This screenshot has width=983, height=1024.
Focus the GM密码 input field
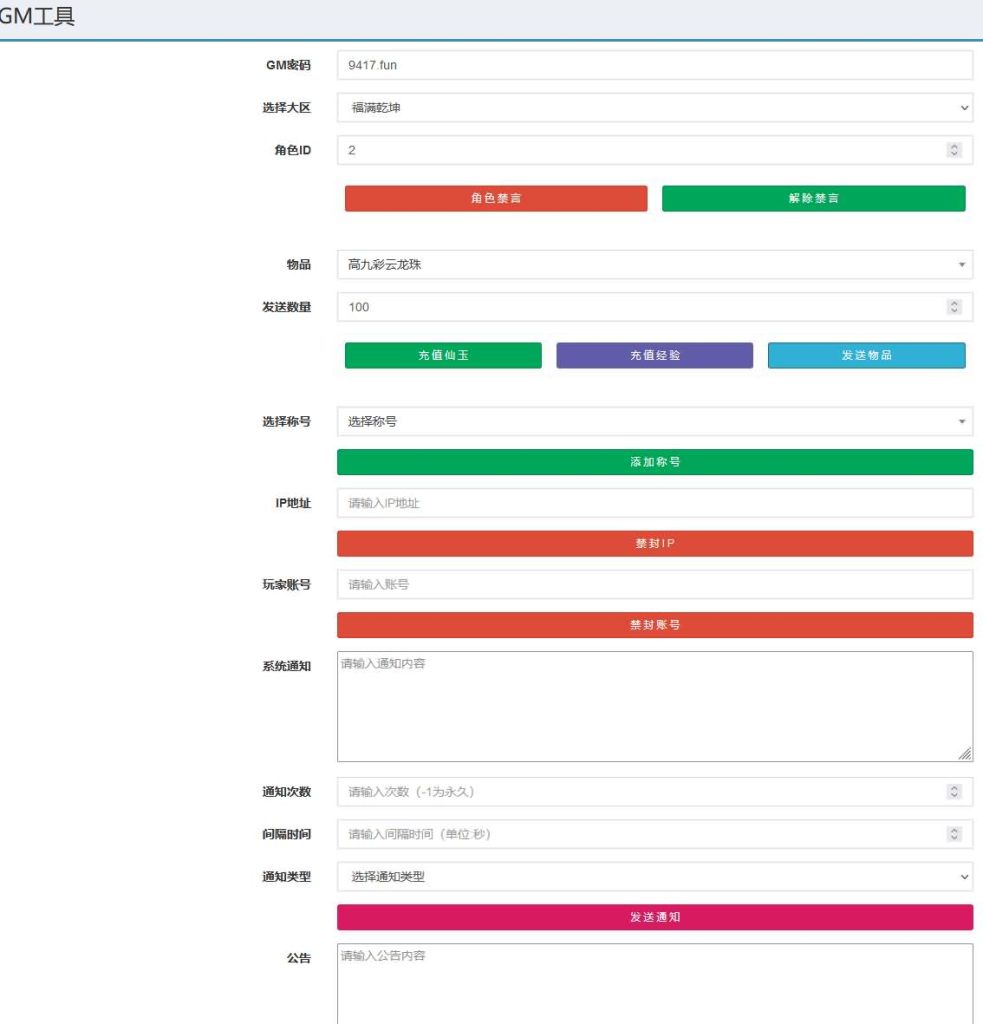pos(654,66)
